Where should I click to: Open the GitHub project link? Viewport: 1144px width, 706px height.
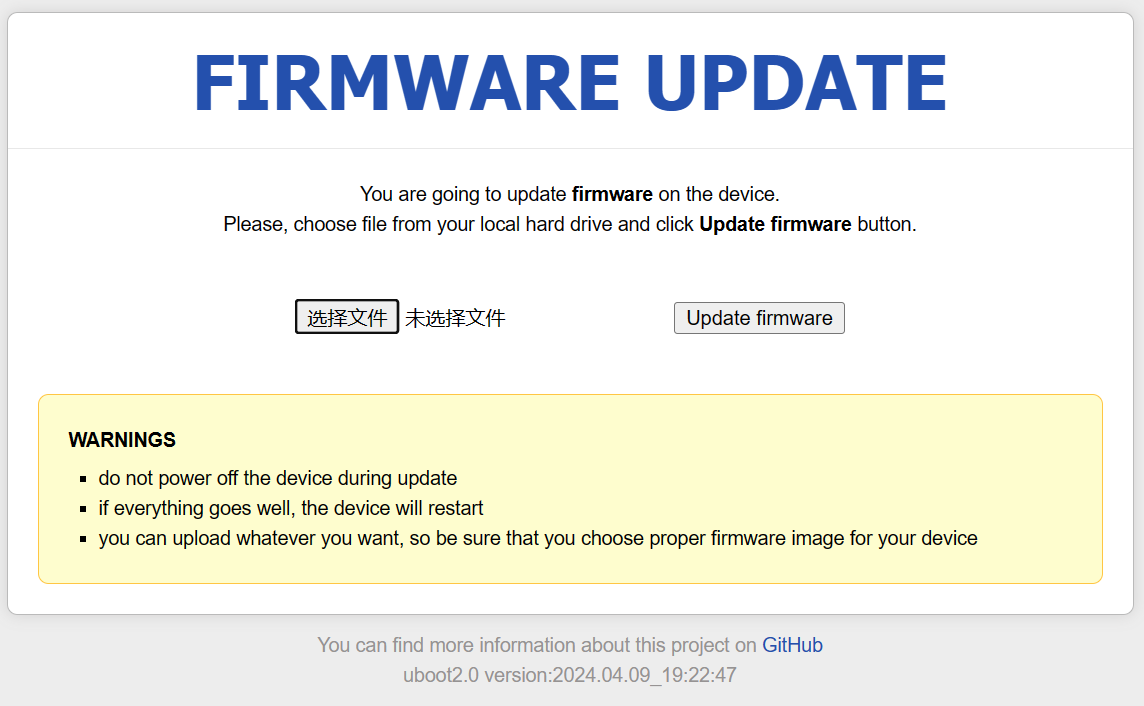click(792, 645)
